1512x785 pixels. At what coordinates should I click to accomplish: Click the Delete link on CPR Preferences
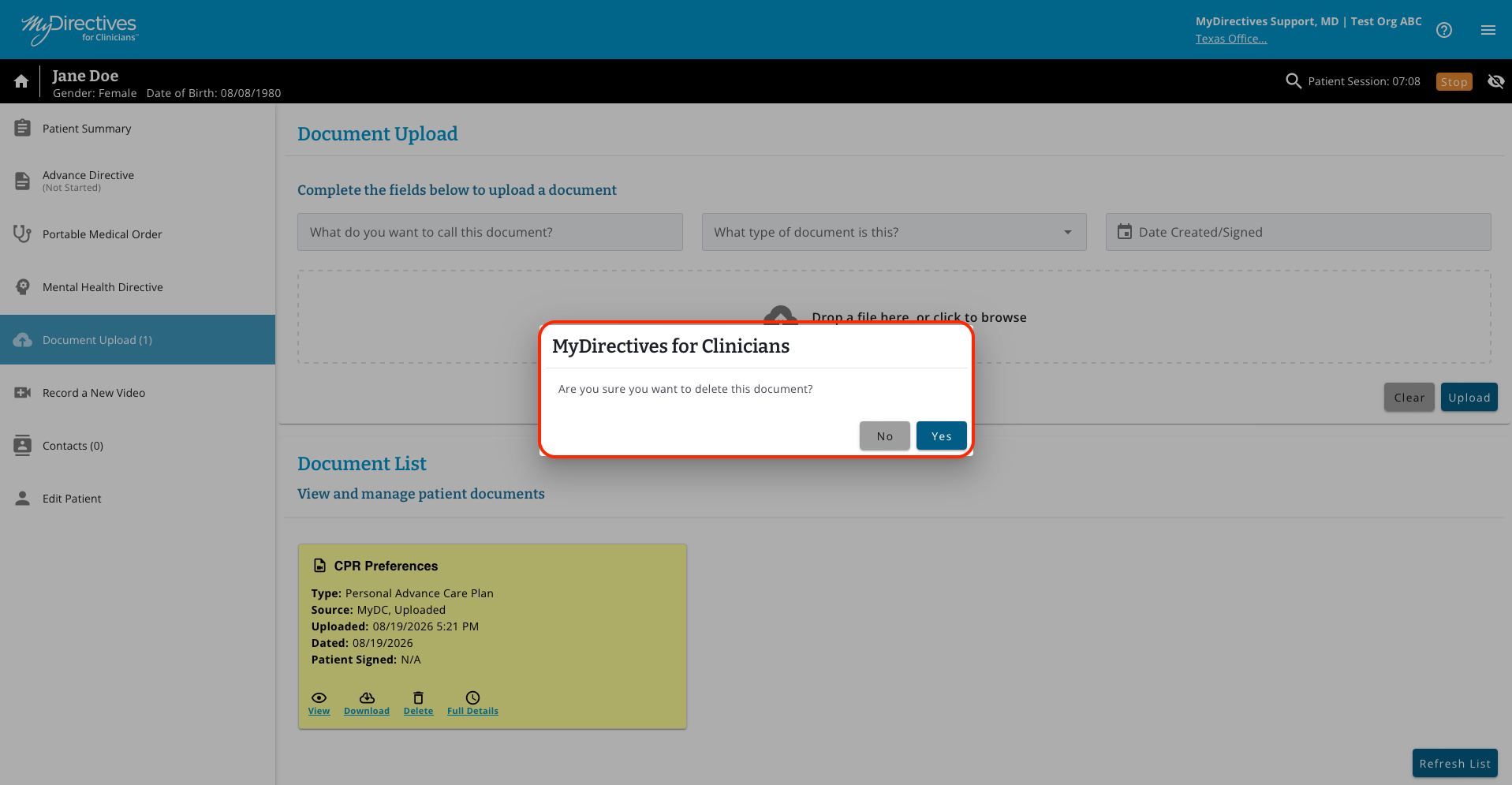pyautogui.click(x=418, y=711)
